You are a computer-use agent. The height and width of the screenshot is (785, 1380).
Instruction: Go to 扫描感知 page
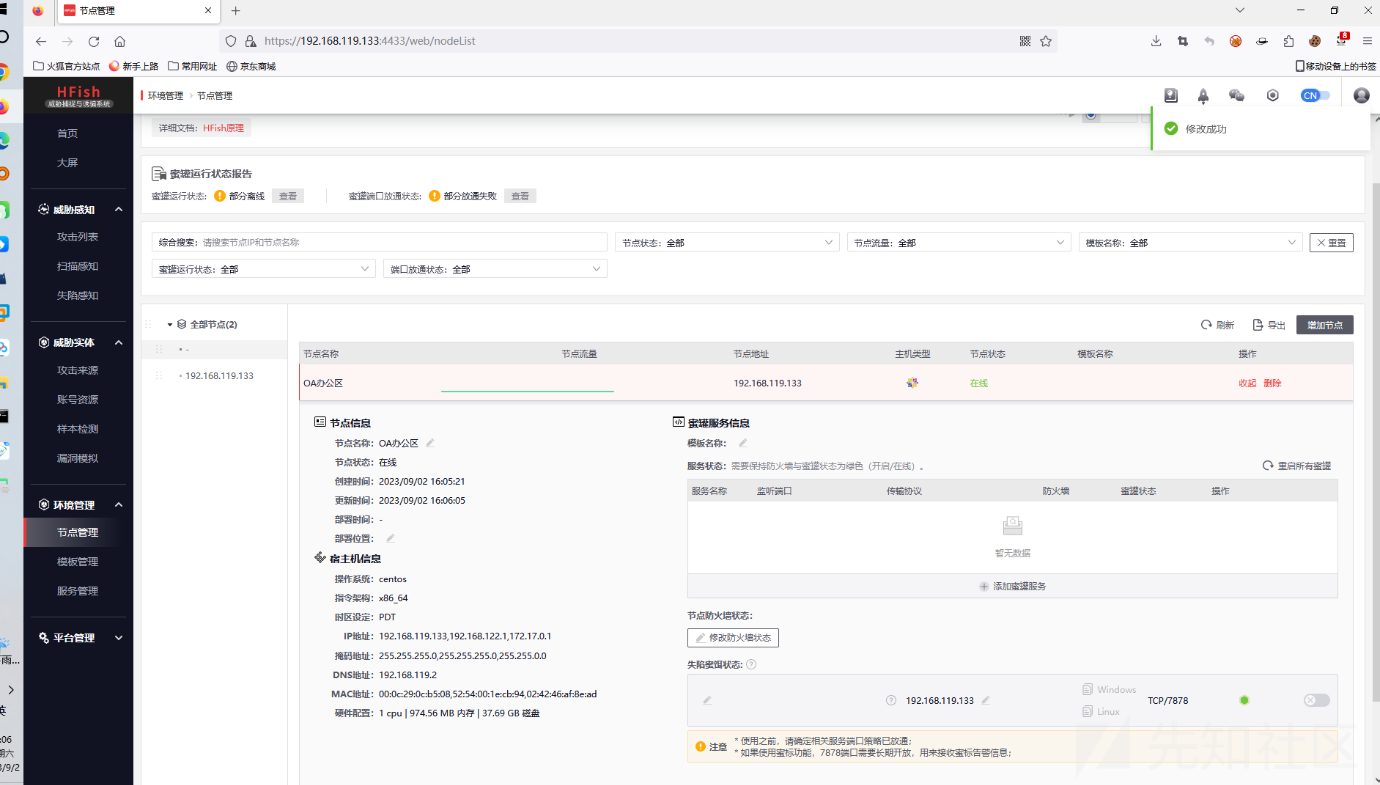[x=78, y=266]
